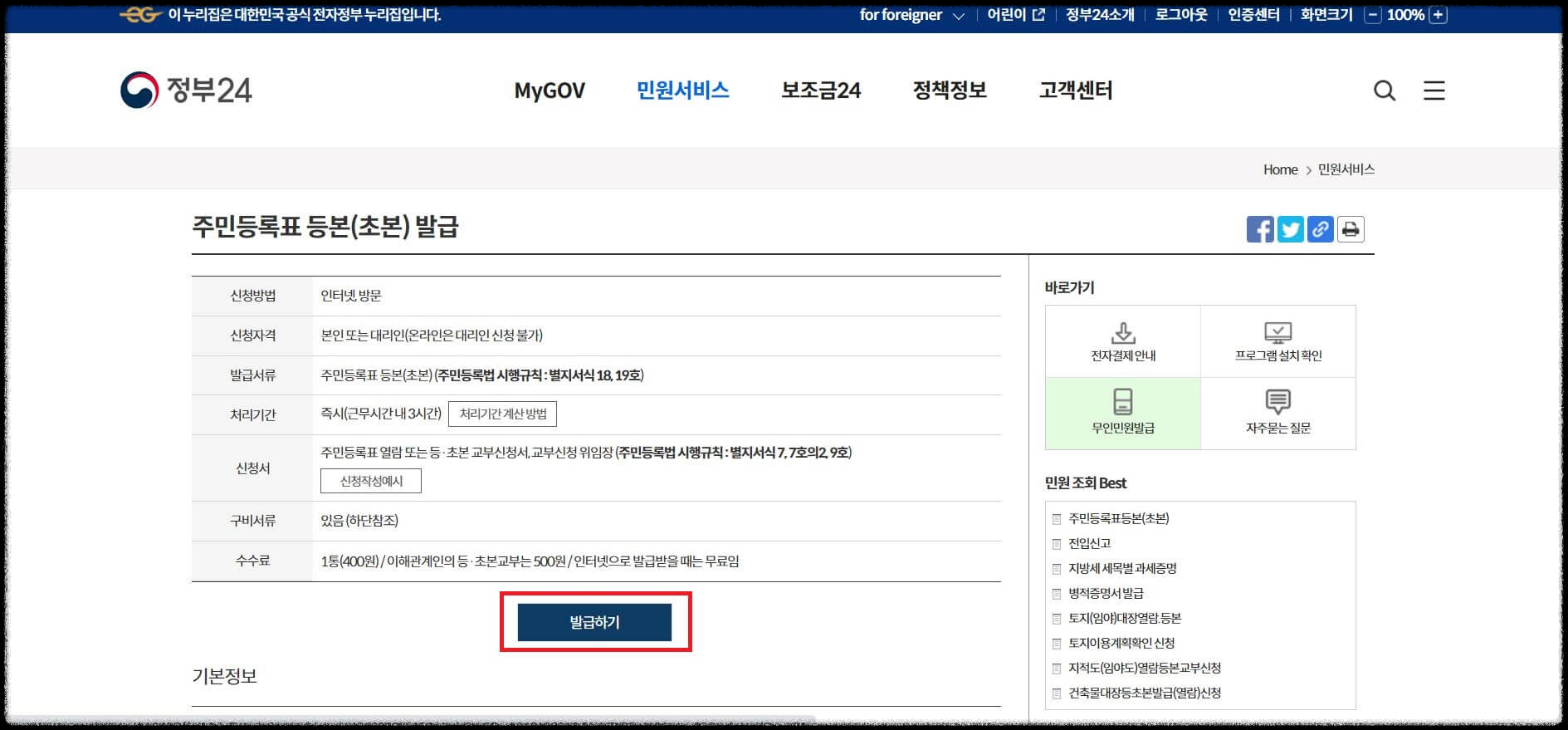Copy page link icon
Viewport: 1568px width, 730px height.
1320,229
